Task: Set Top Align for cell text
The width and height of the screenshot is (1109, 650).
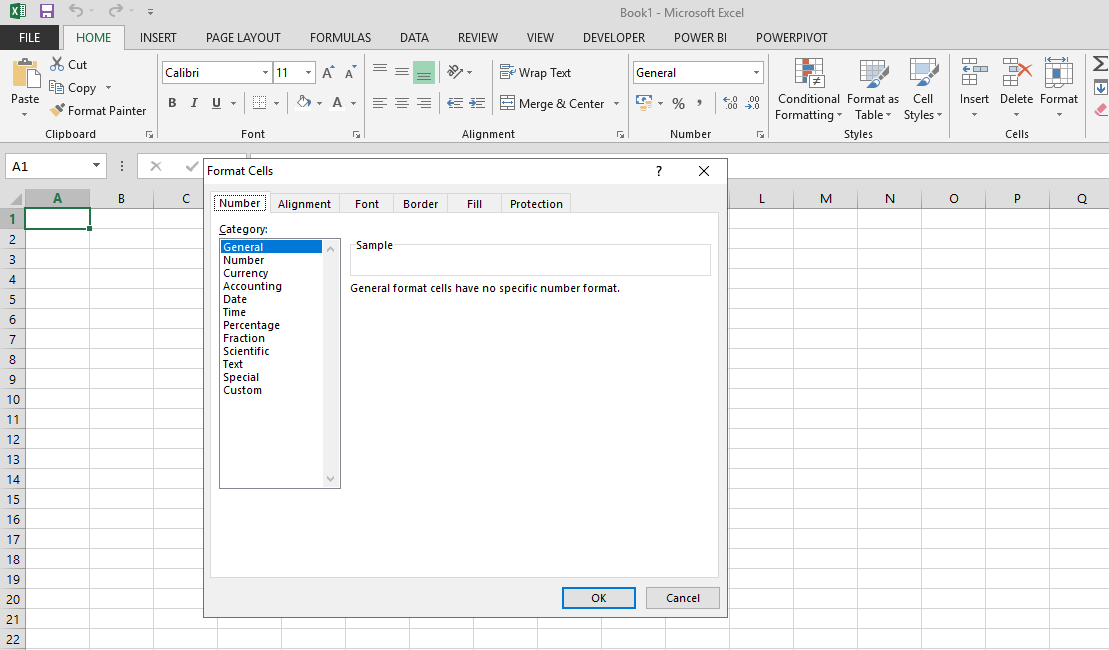Action: [380, 71]
